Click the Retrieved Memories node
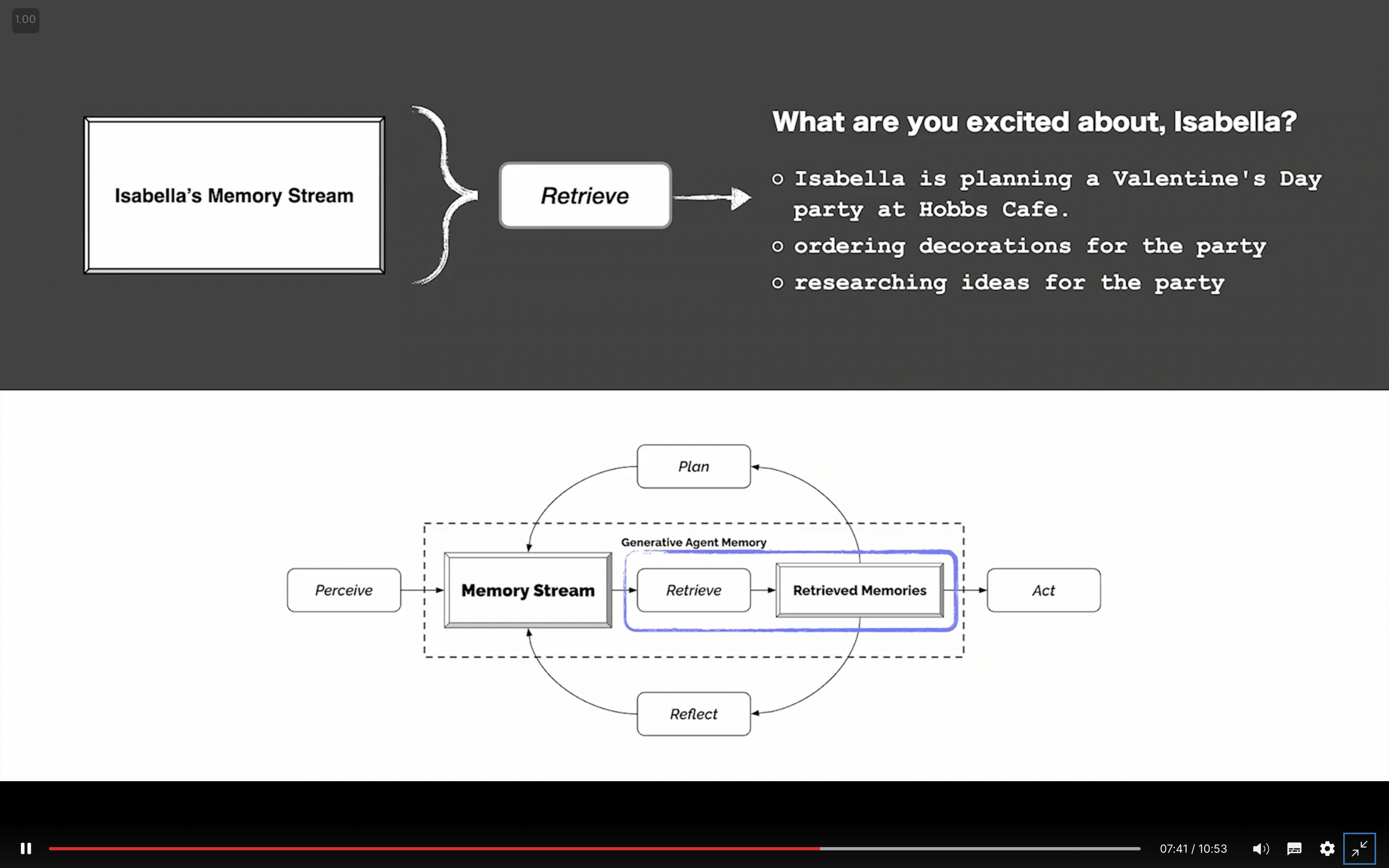This screenshot has width=1389, height=868. pos(860,590)
